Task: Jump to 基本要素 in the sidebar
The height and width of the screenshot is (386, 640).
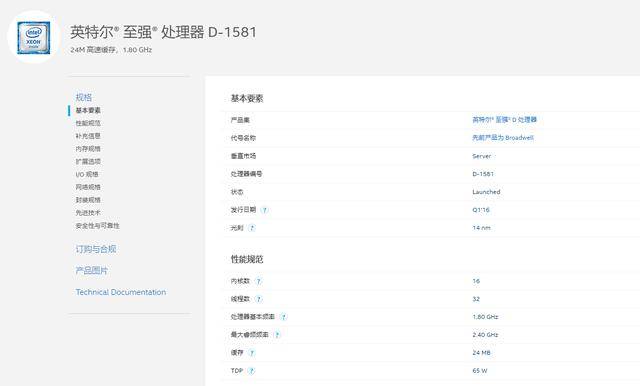Action: (x=88, y=110)
